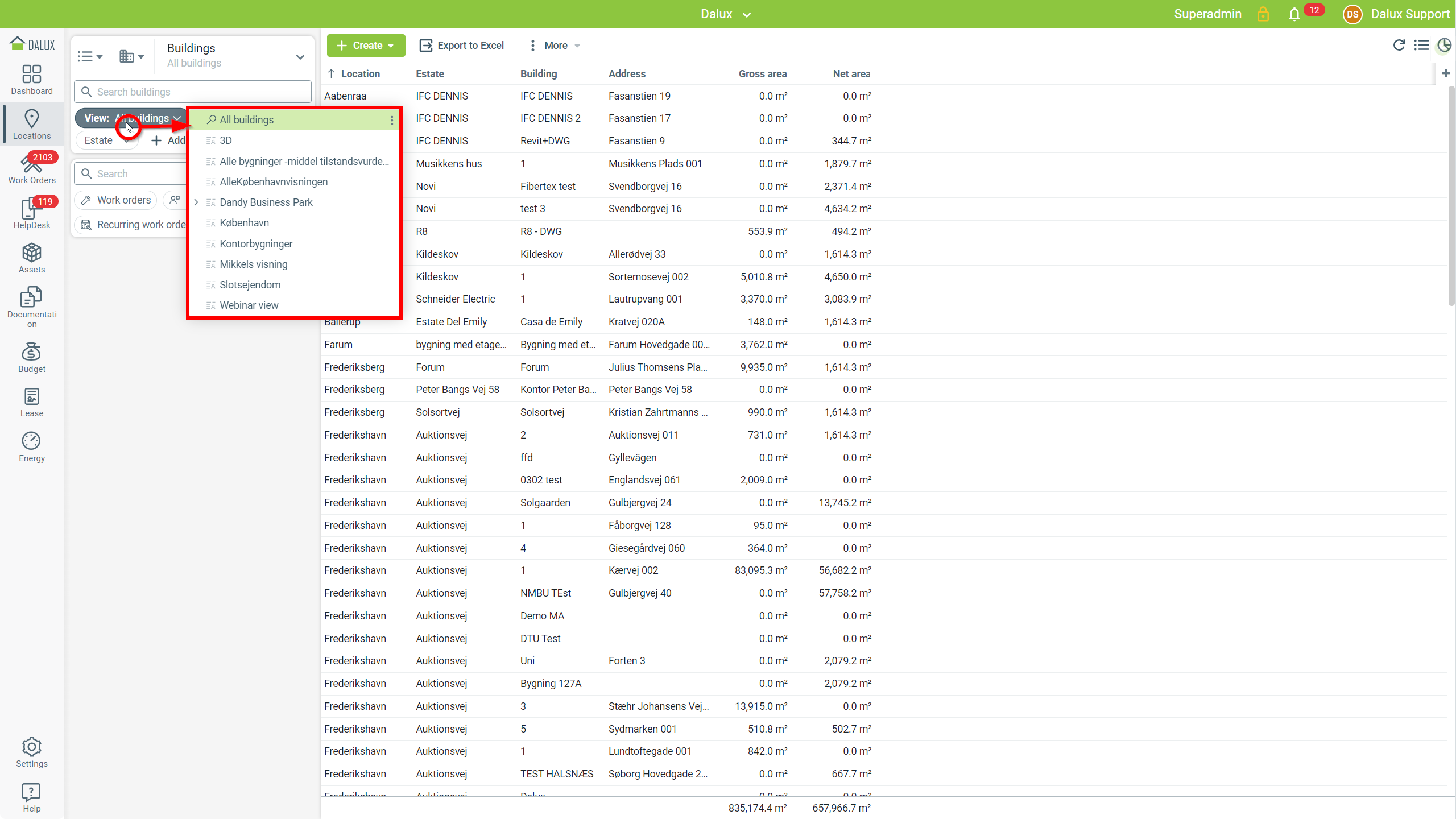The width and height of the screenshot is (1456, 819).
Task: Click 'Casa de Emily' building cell
Action: pyautogui.click(x=551, y=322)
